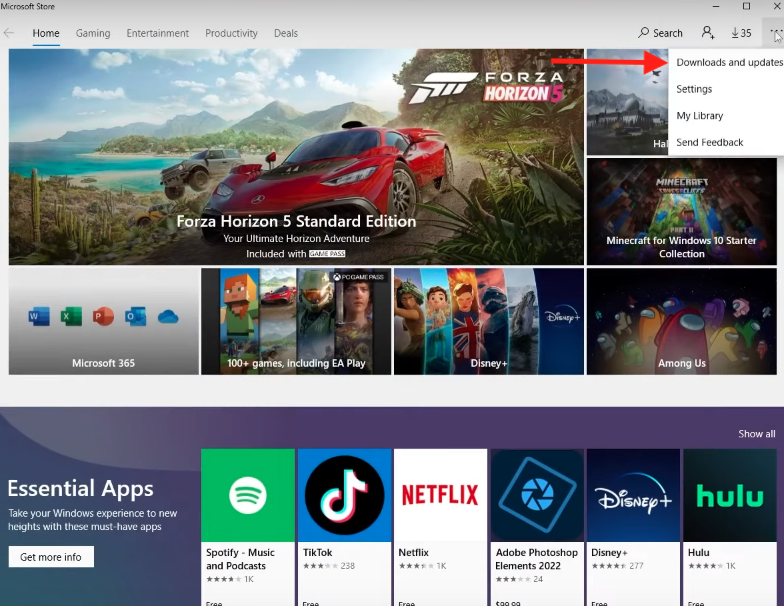Image resolution: width=784 pixels, height=606 pixels.
Task: Click the Word icon in Microsoft 365 tile
Action: [x=39, y=316]
